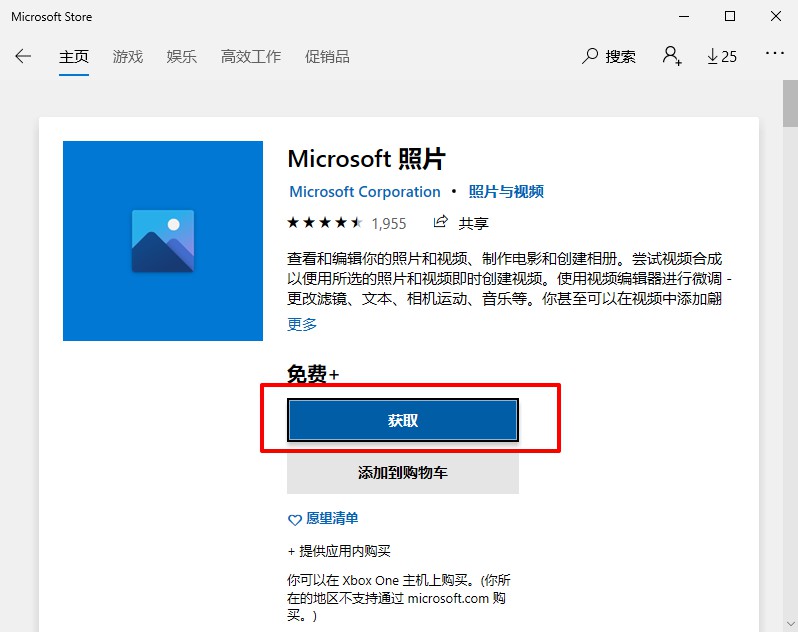
Task: Open the three-dot more options menu
Action: (775, 53)
